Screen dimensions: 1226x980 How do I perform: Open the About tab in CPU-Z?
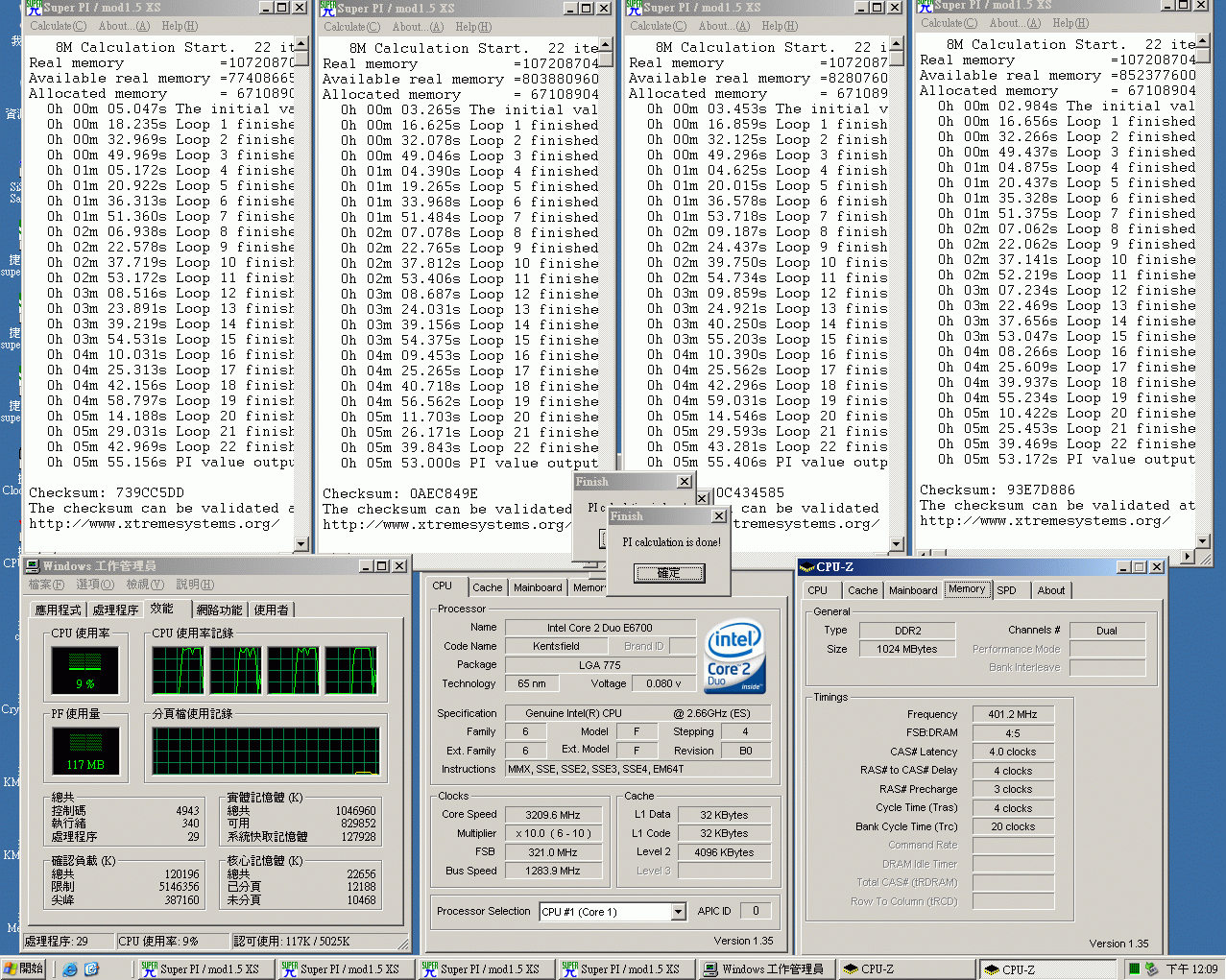(1050, 590)
